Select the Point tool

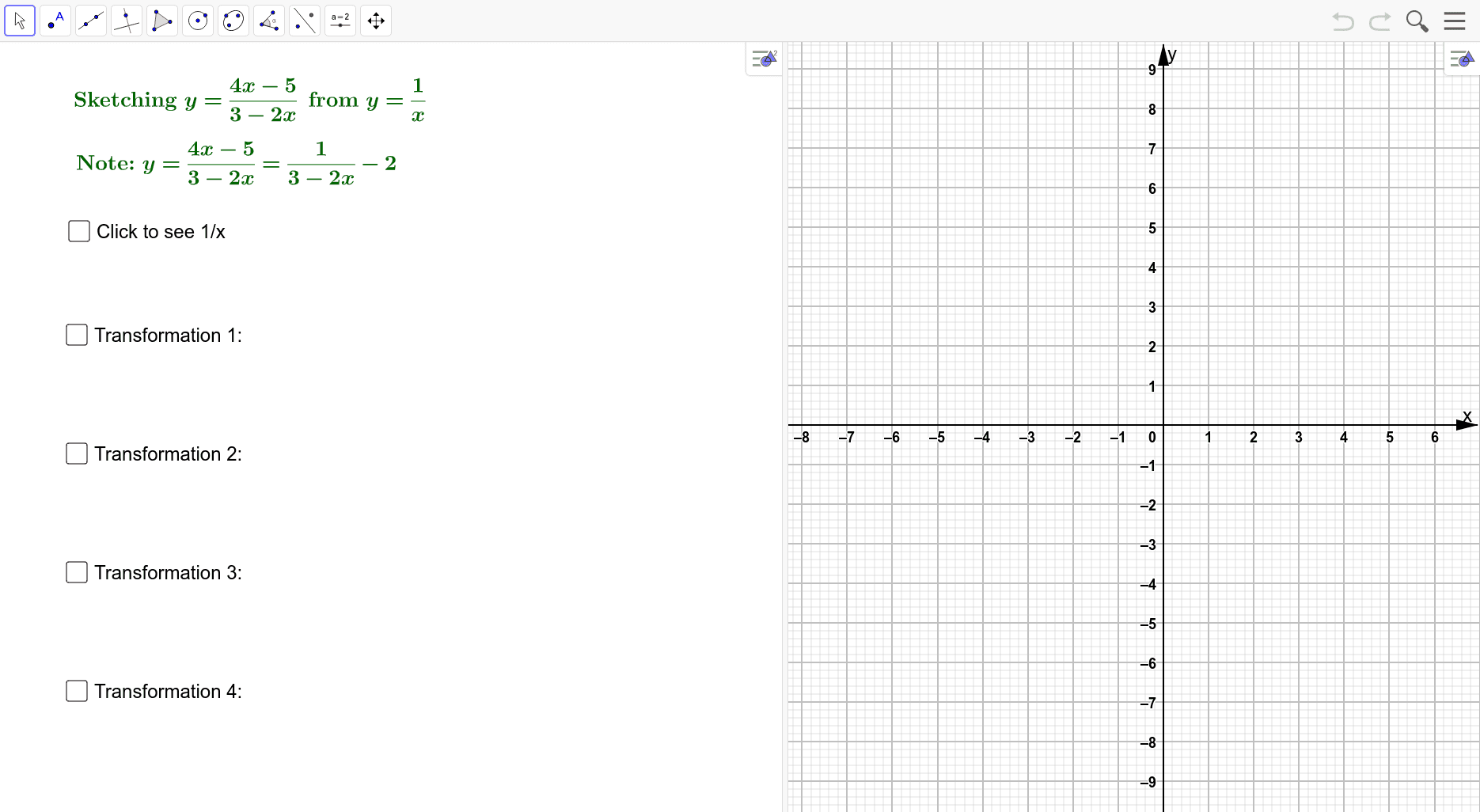(55, 21)
